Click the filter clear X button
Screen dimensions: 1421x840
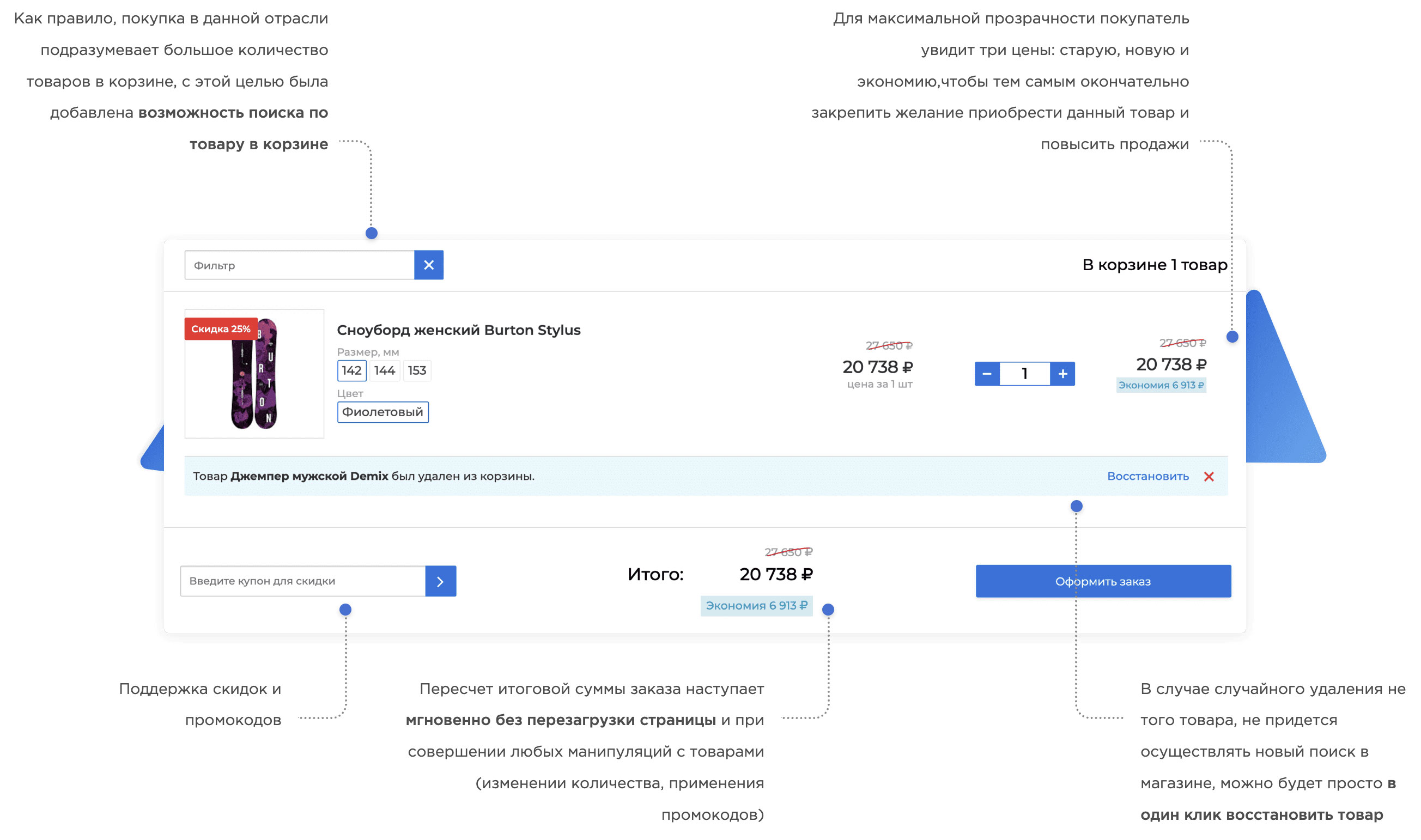coord(429,265)
